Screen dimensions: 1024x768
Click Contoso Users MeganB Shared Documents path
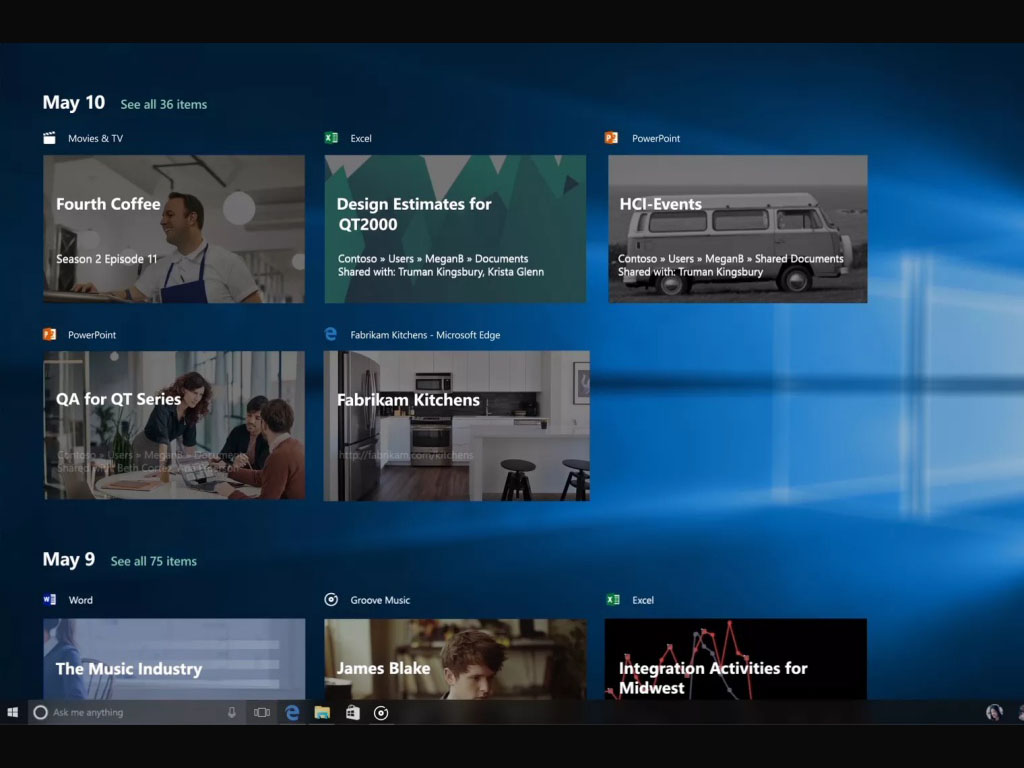[731, 259]
